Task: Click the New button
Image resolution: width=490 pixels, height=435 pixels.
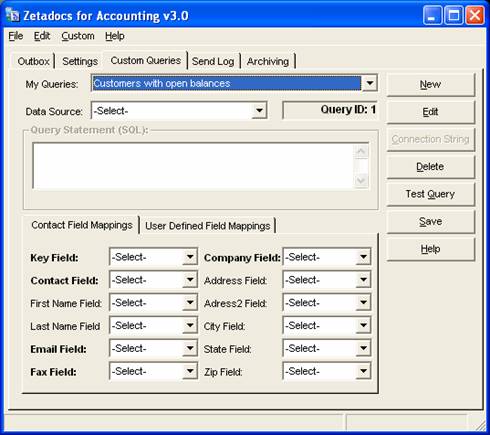Action: click(430, 85)
